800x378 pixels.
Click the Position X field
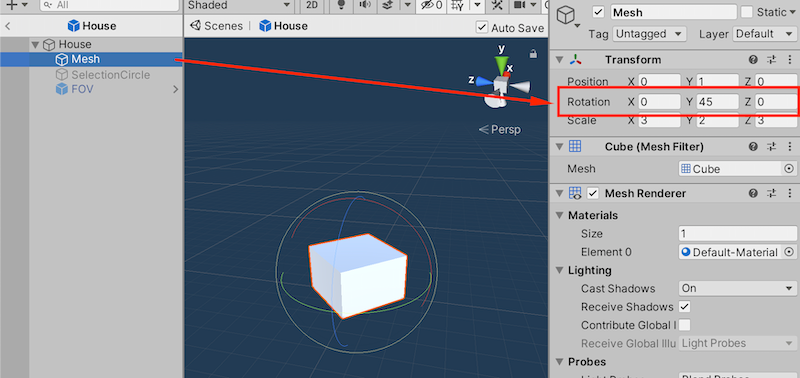[660, 82]
